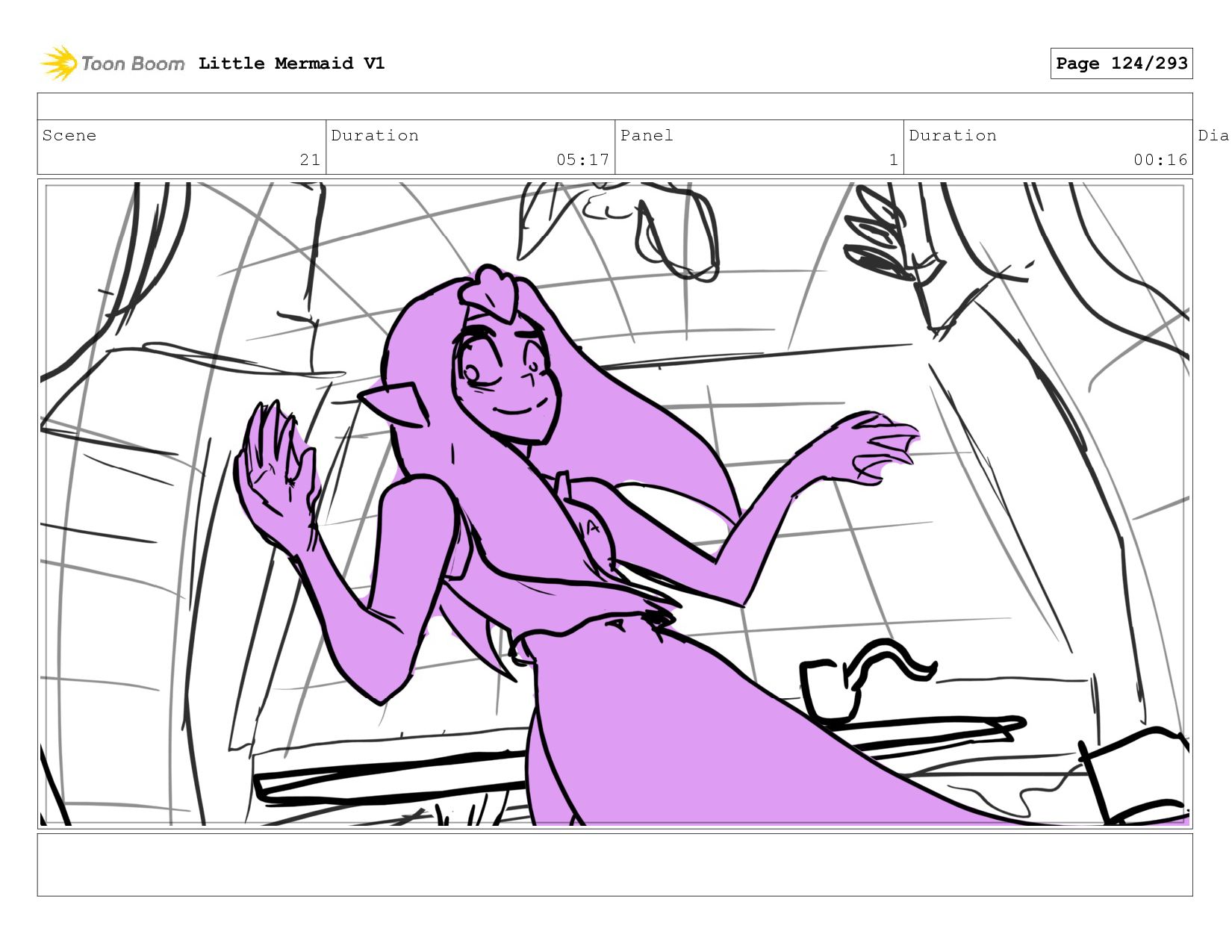This screenshot has width=1232, height=952.
Task: Select the 'Little Mermaid V1' title text
Action: tap(291, 63)
